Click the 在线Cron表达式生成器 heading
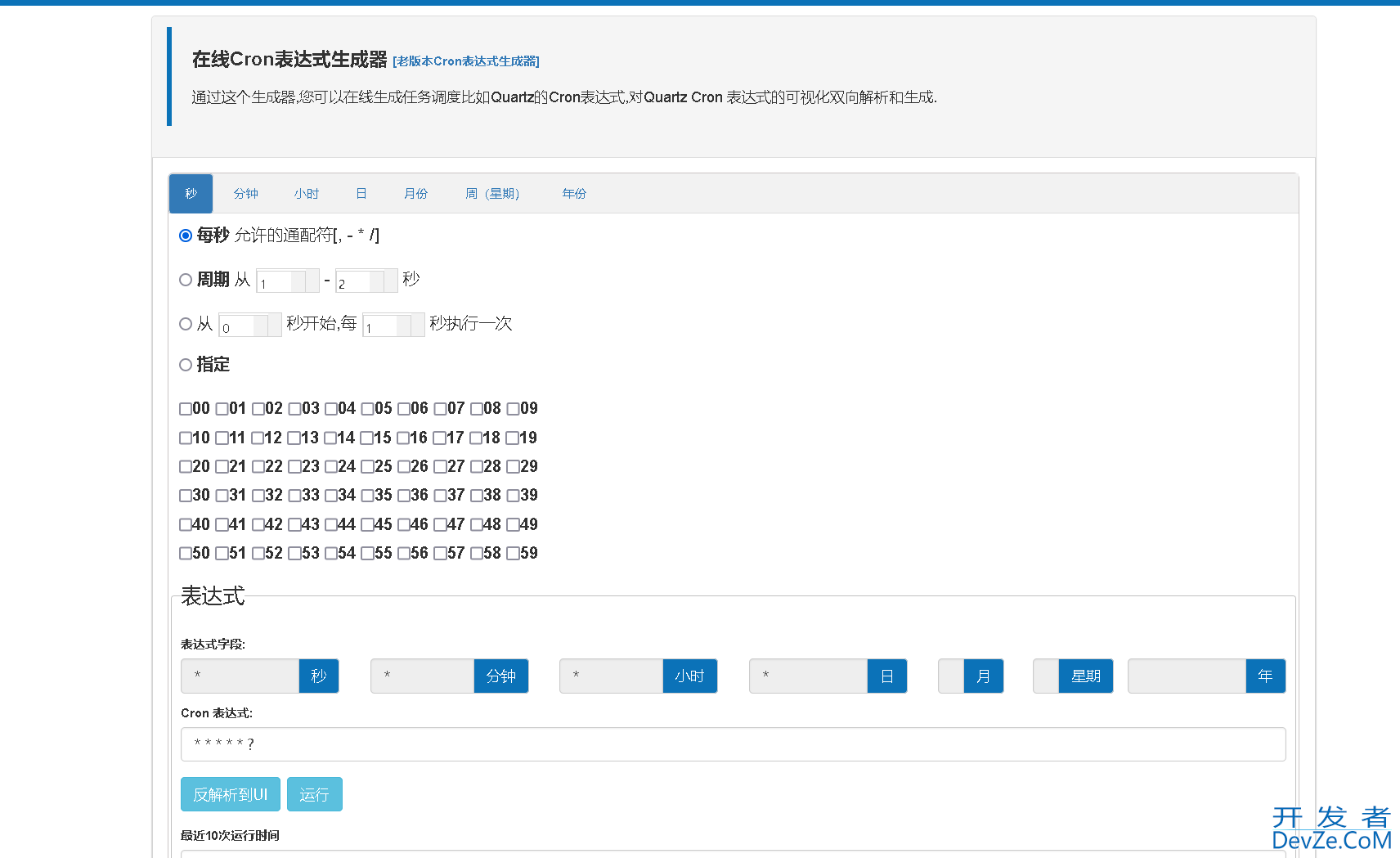 tap(289, 59)
